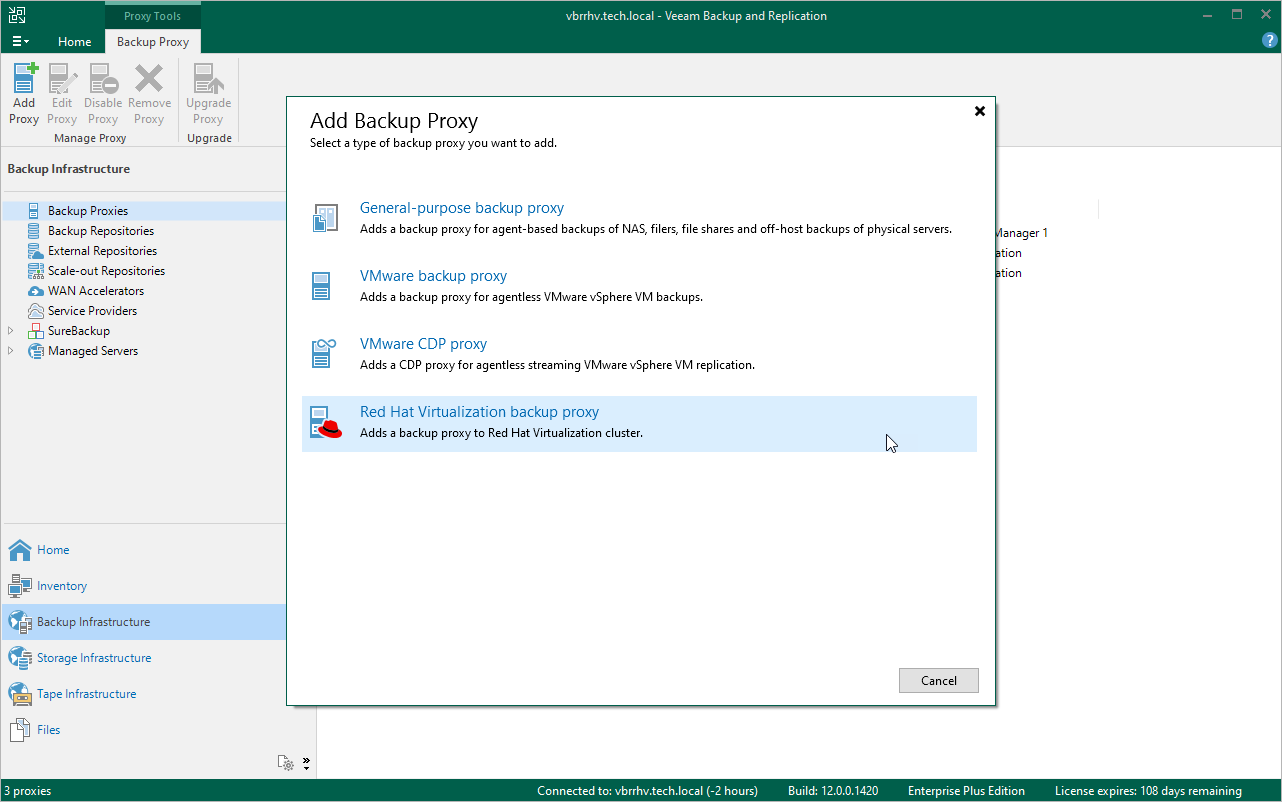Click the Files navigation pane icon

pyautogui.click(x=20, y=730)
